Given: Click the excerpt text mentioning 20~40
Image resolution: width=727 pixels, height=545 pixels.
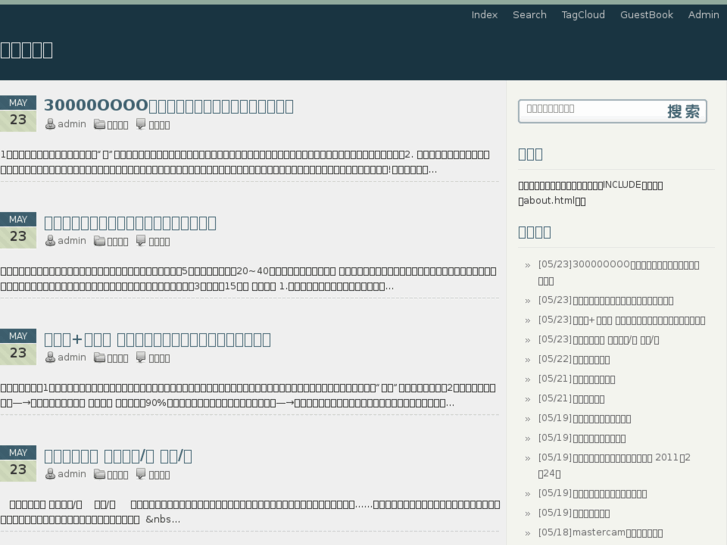Looking at the screenshot, I should pos(248,278).
